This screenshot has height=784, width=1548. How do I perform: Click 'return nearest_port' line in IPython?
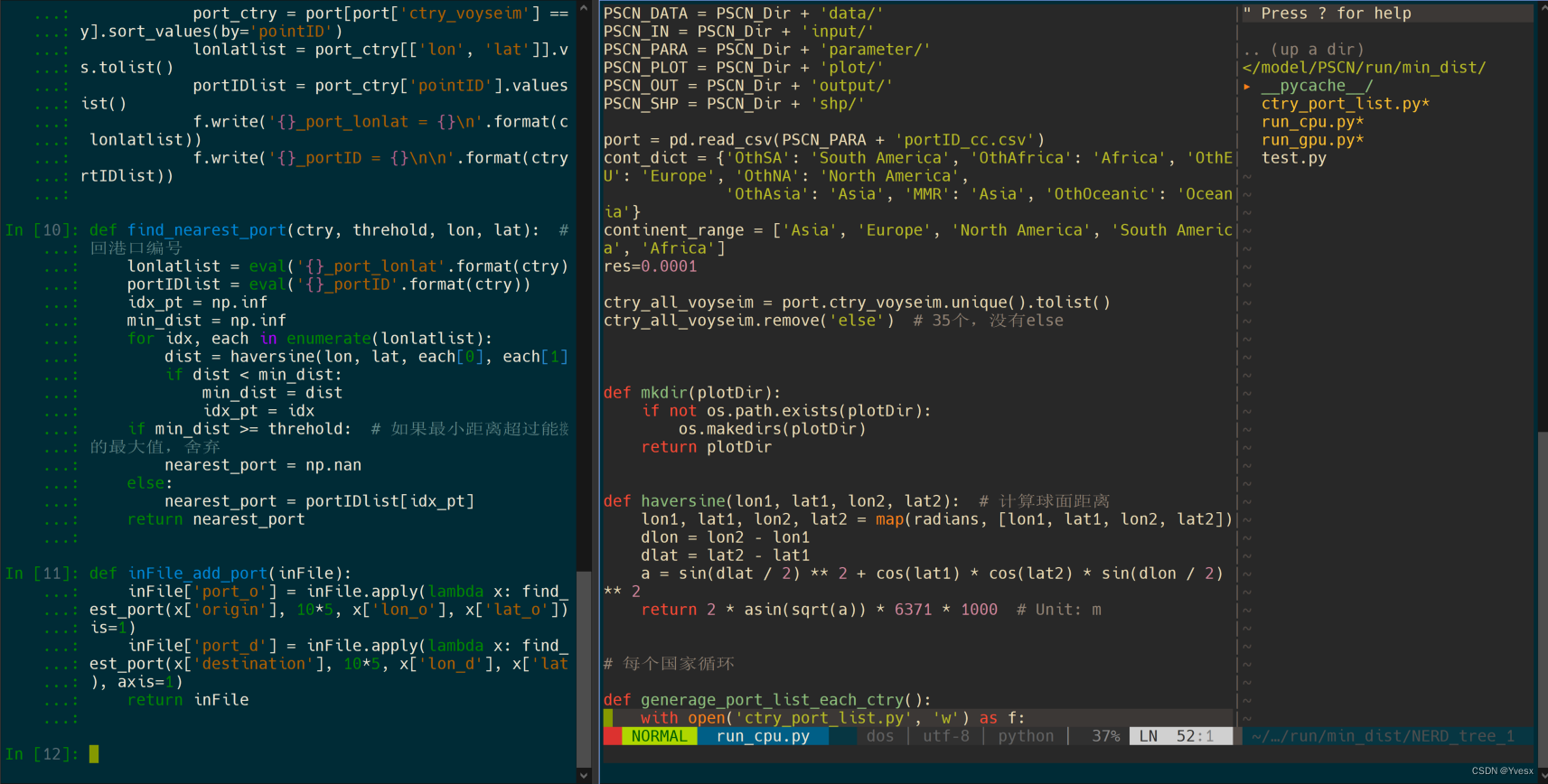(x=216, y=519)
